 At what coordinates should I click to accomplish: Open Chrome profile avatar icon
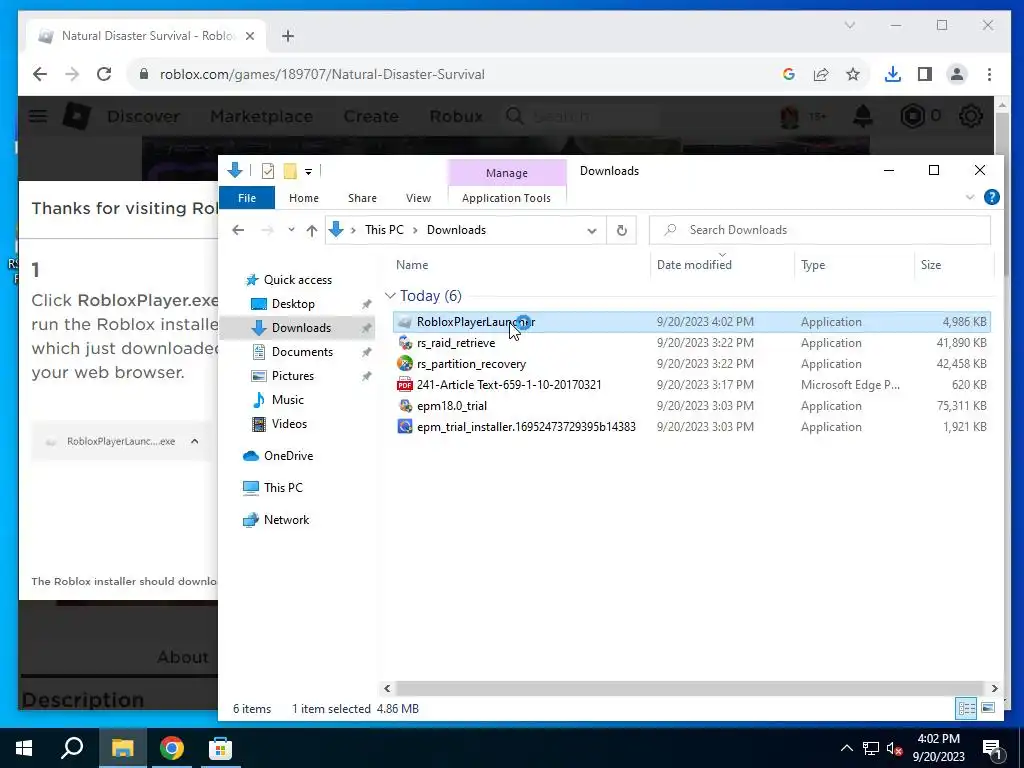[x=957, y=74]
